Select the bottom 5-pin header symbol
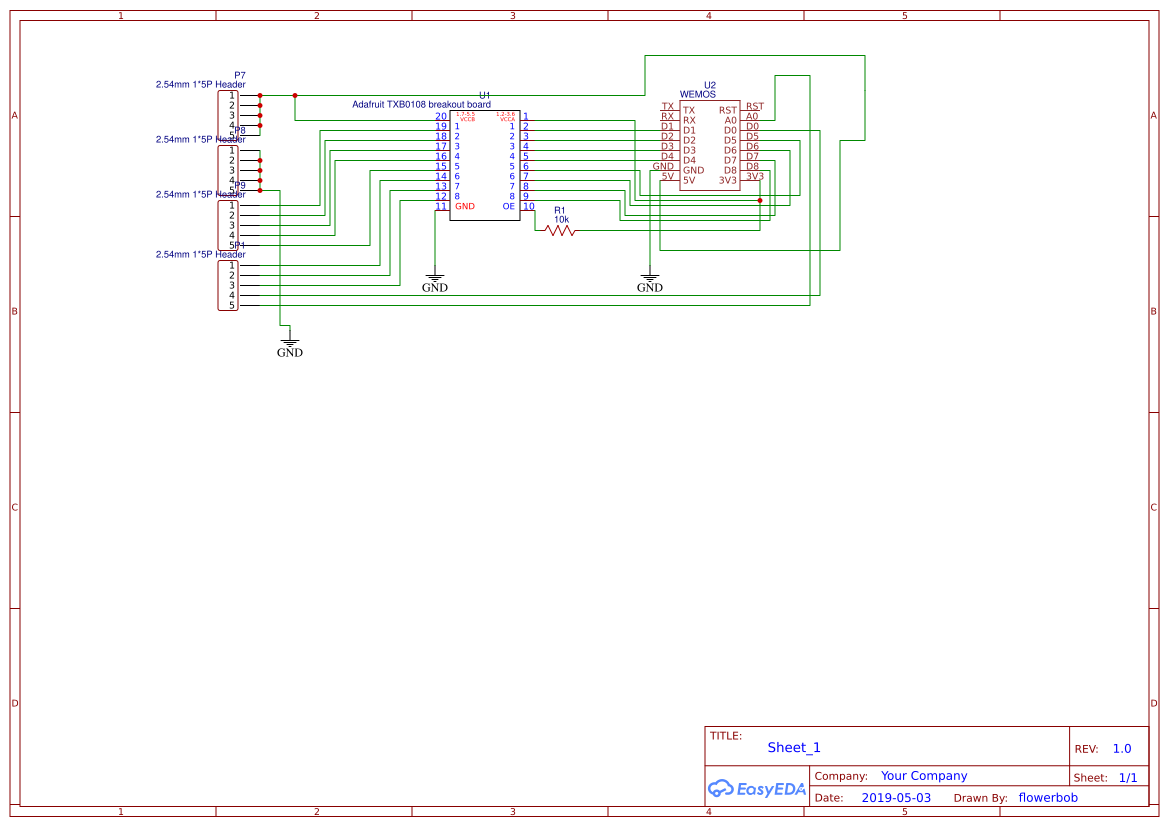 [227, 285]
